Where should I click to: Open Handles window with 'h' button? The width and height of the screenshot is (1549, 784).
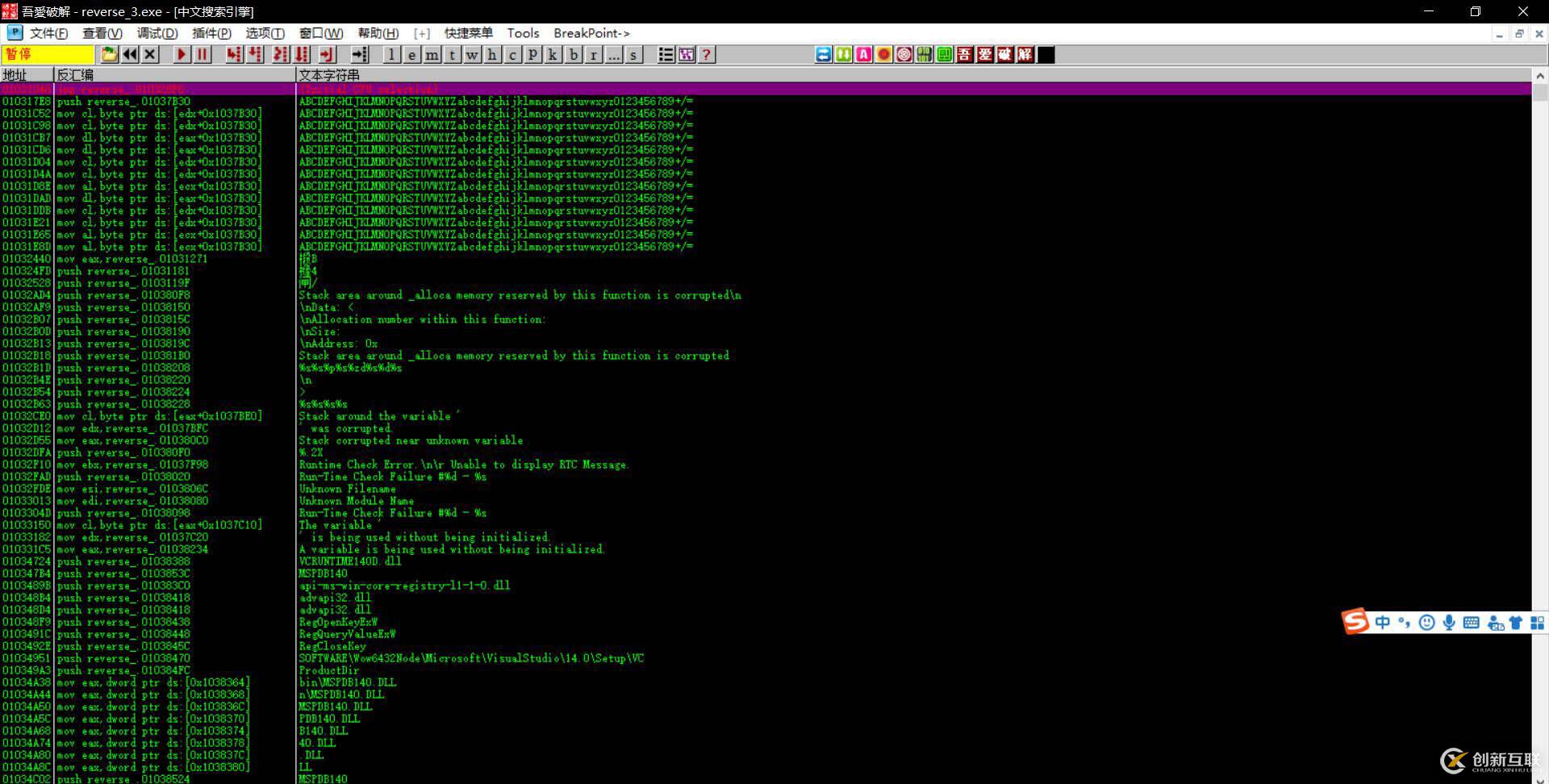point(492,54)
